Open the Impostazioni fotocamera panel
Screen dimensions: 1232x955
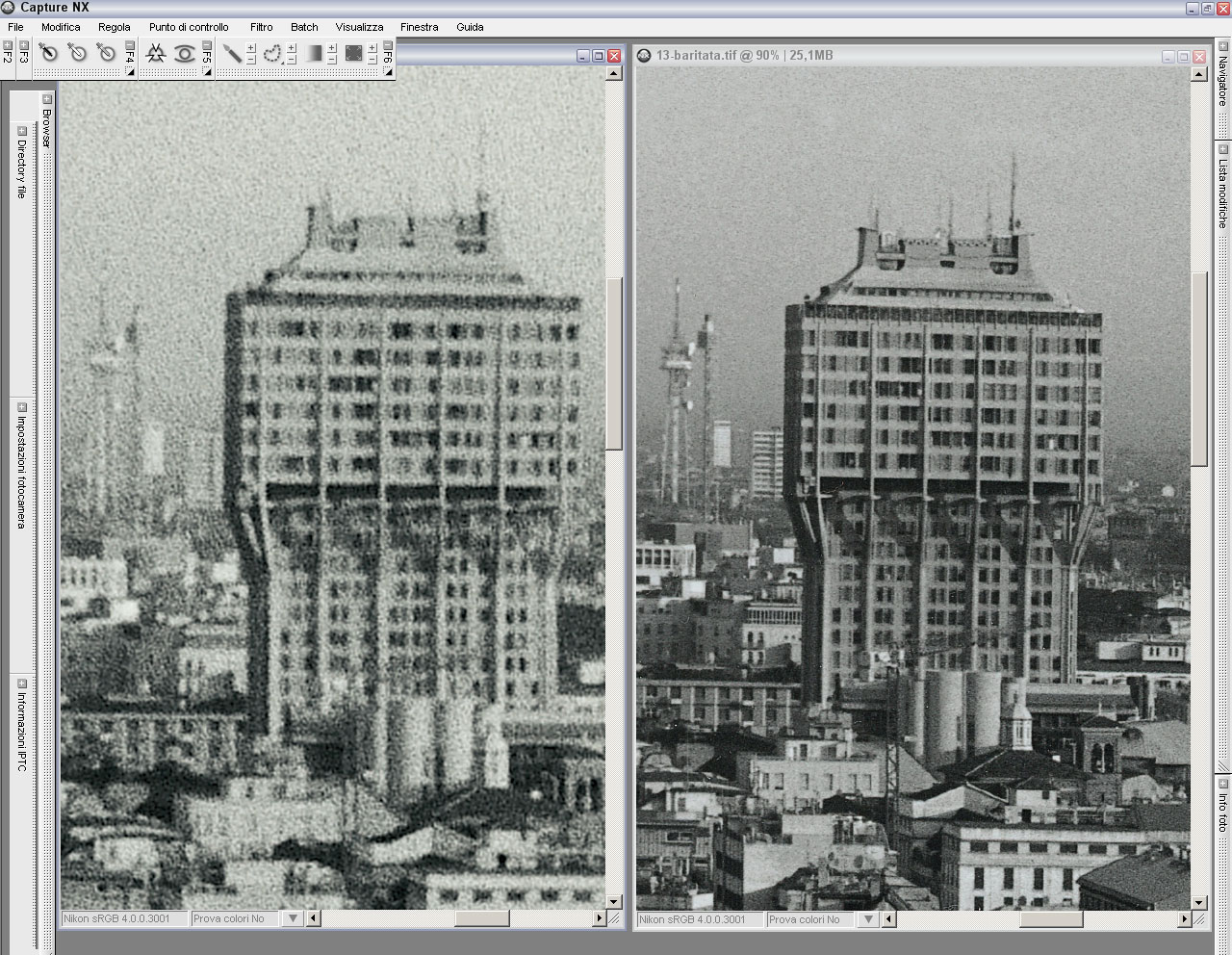[21, 407]
